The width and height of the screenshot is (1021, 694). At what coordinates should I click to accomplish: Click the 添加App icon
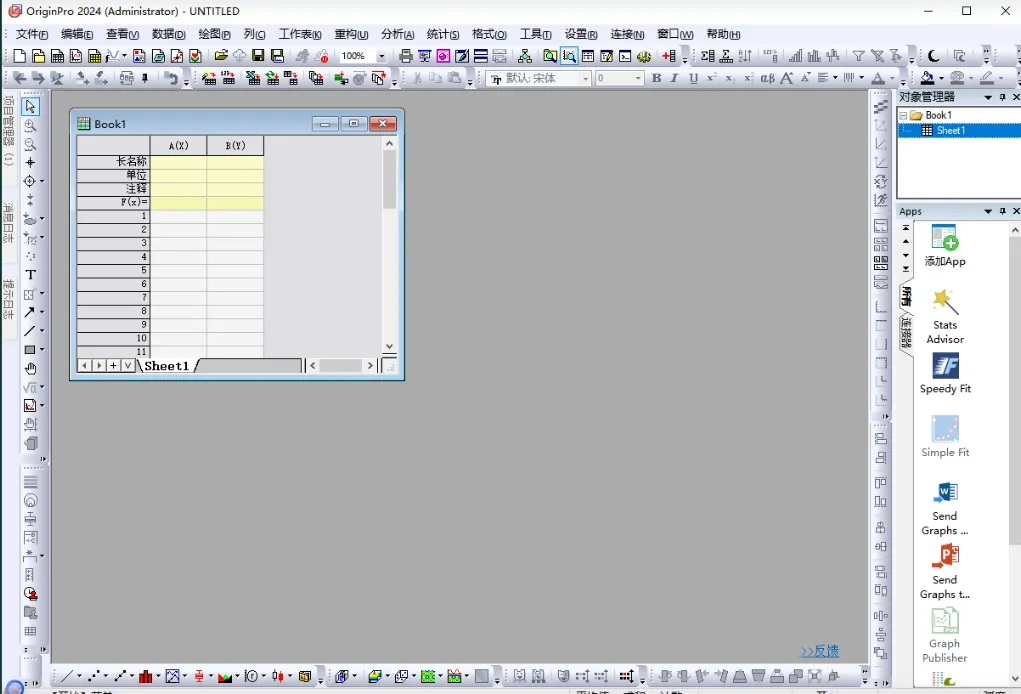945,245
